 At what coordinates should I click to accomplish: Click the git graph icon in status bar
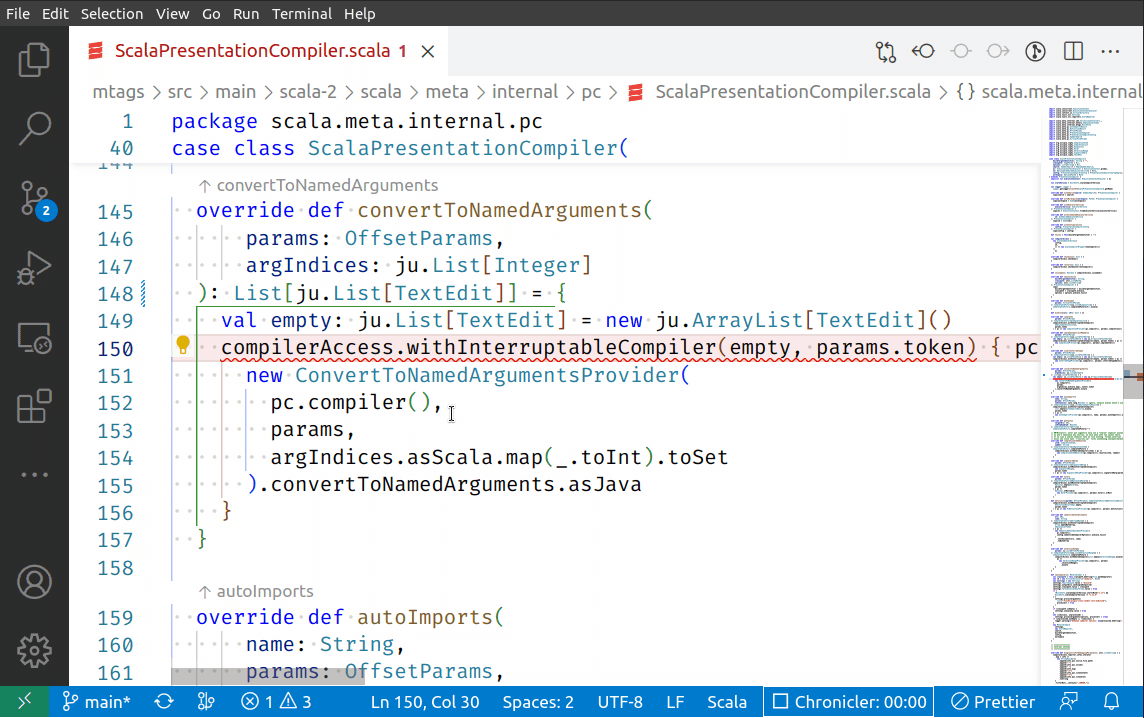pos(206,702)
